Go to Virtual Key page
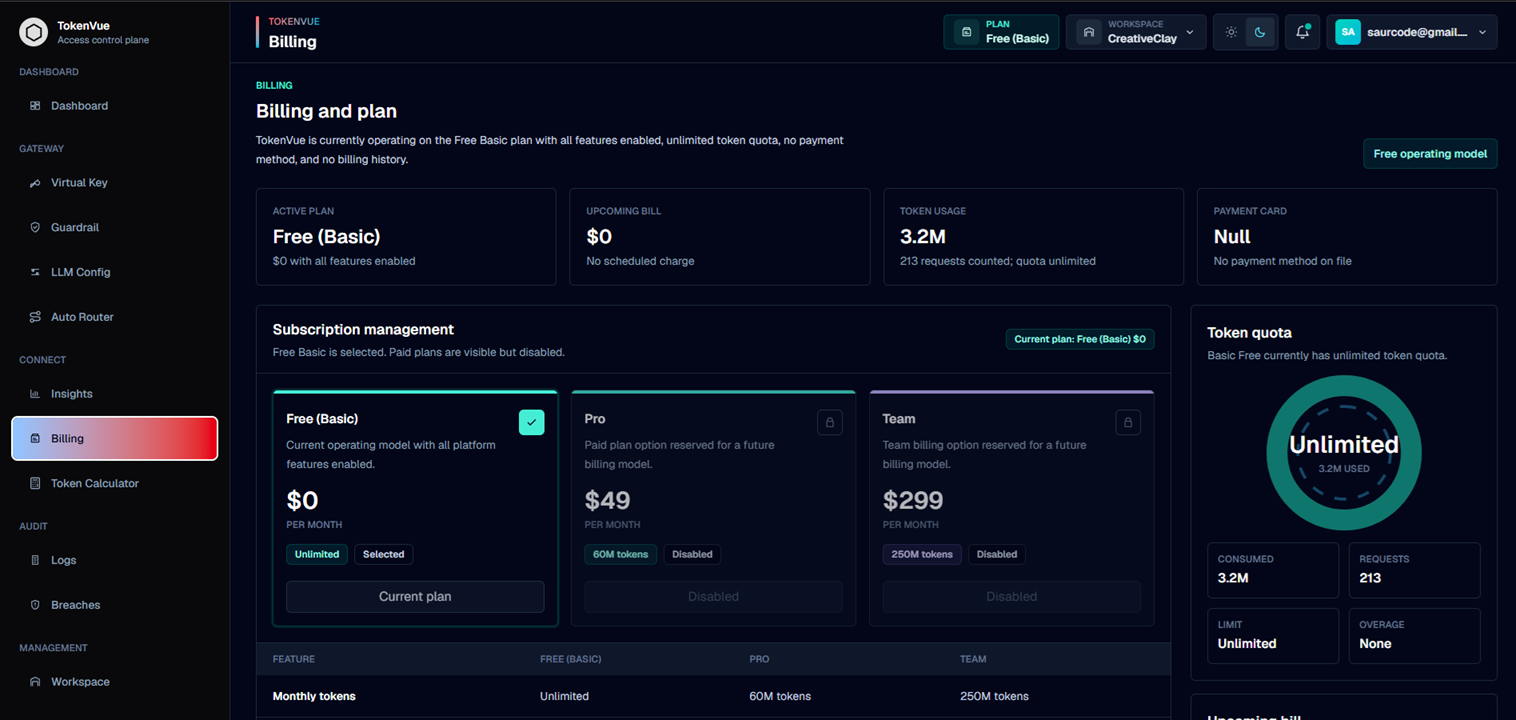The image size is (1516, 720). pos(114,183)
